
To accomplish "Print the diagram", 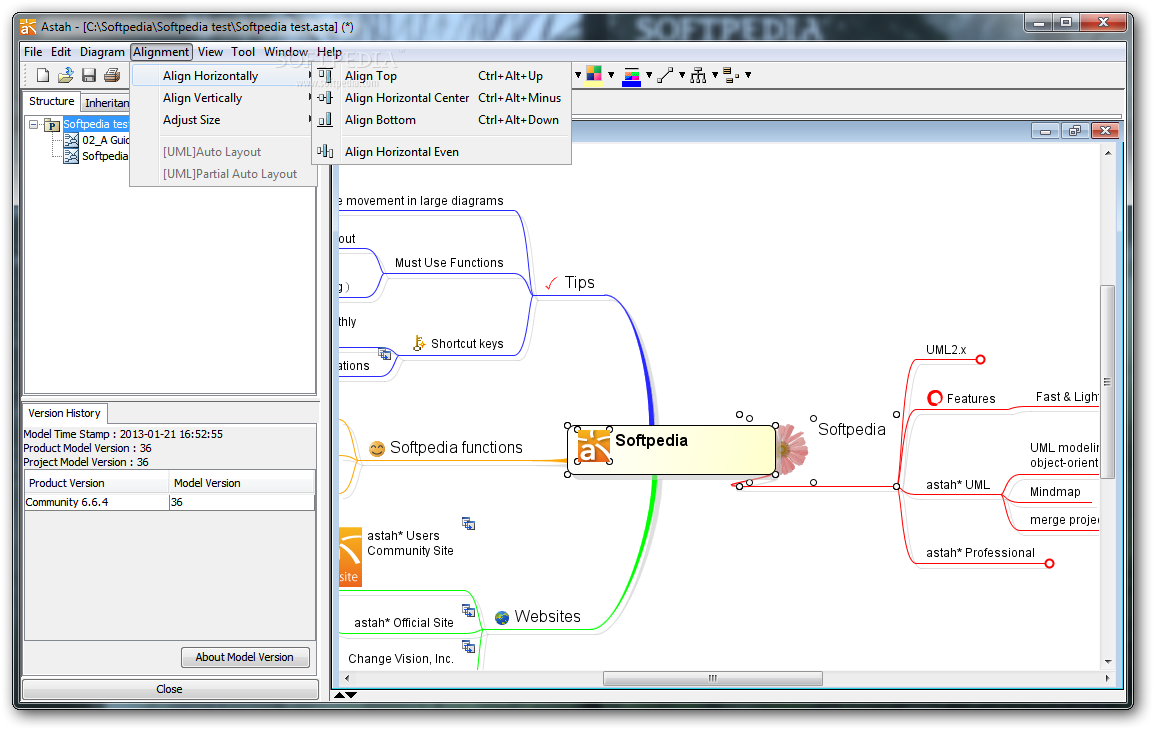I will point(112,75).
